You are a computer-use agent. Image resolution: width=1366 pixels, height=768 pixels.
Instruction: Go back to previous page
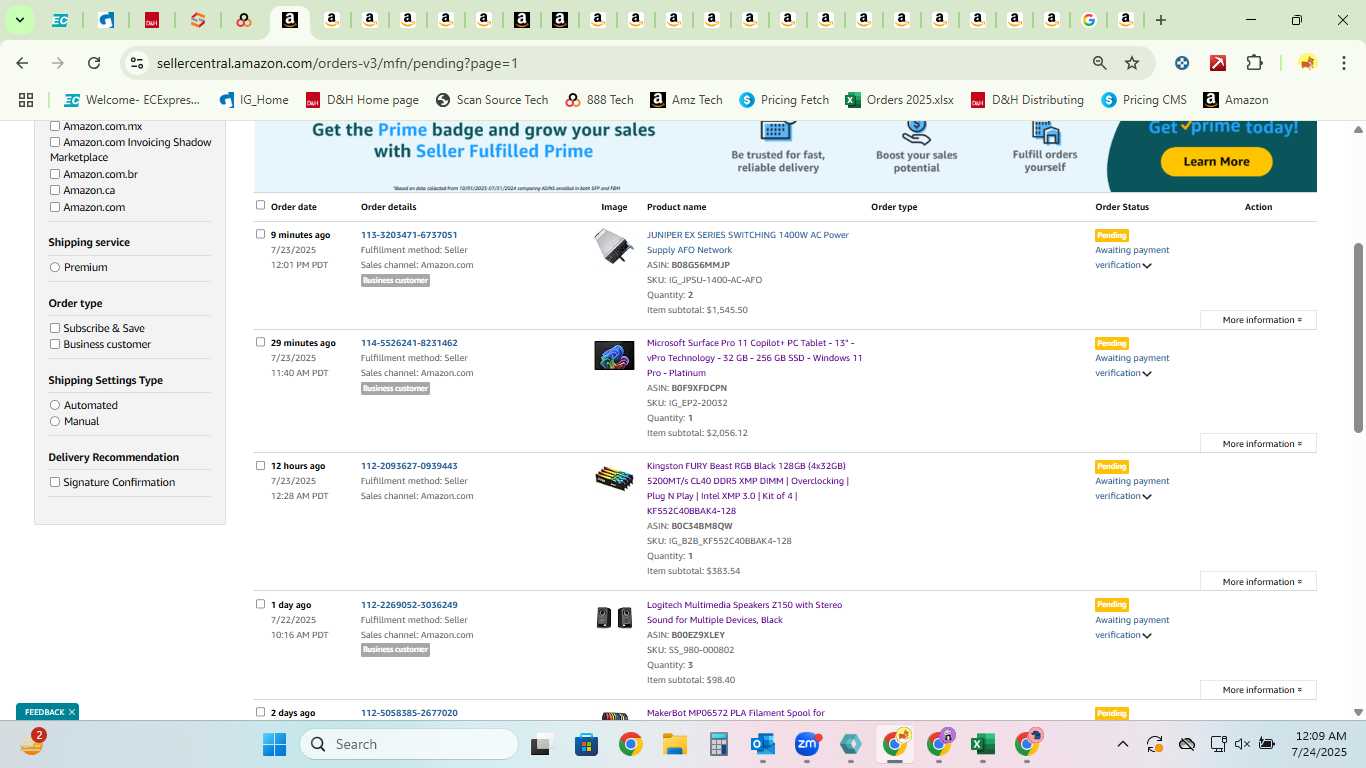point(22,63)
